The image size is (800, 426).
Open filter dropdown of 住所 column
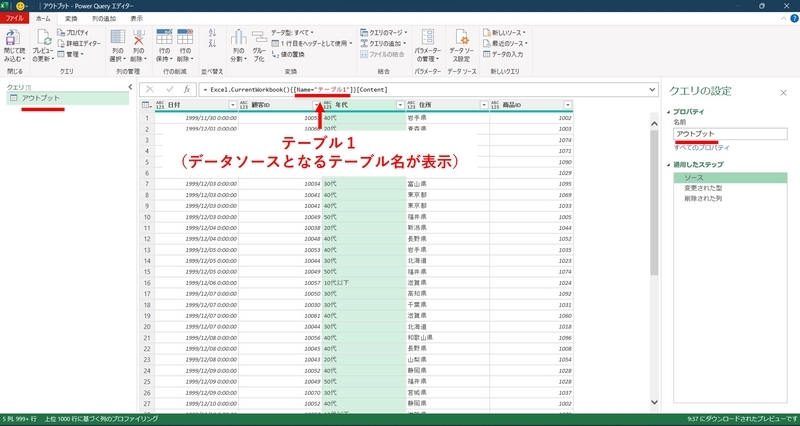pyautogui.click(x=484, y=105)
